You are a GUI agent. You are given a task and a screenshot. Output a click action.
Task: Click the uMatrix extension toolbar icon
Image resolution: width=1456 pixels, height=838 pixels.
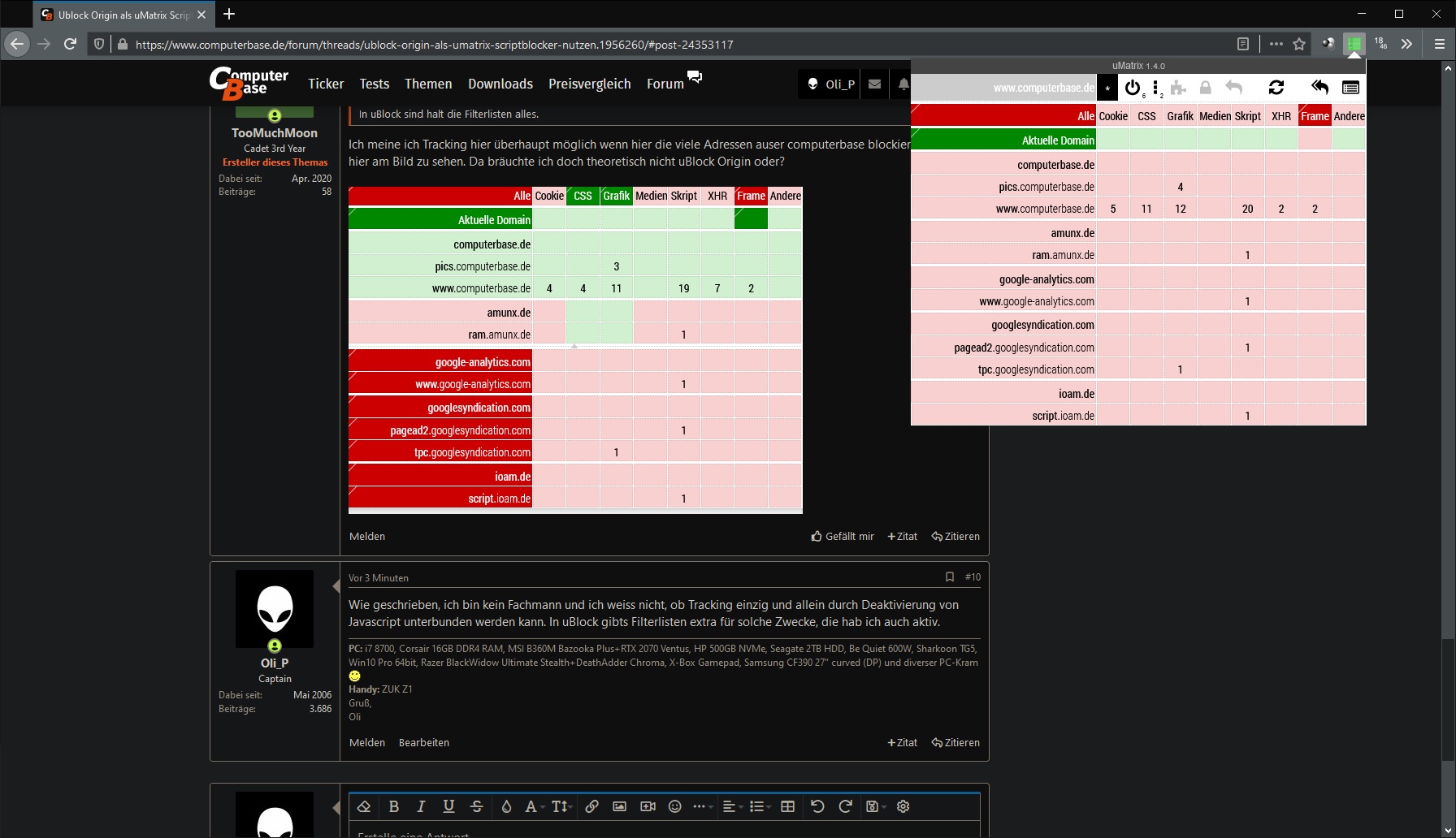coord(1354,44)
